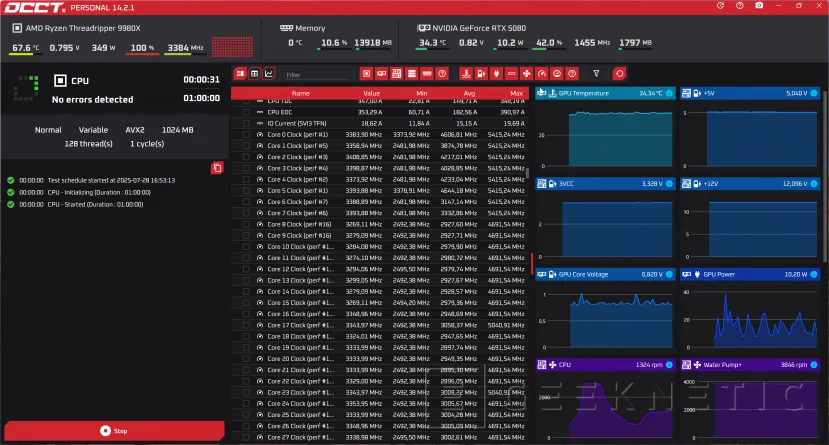The width and height of the screenshot is (829, 445).
Task: Toggle the voltage sensor type filter
Action: 481,74
